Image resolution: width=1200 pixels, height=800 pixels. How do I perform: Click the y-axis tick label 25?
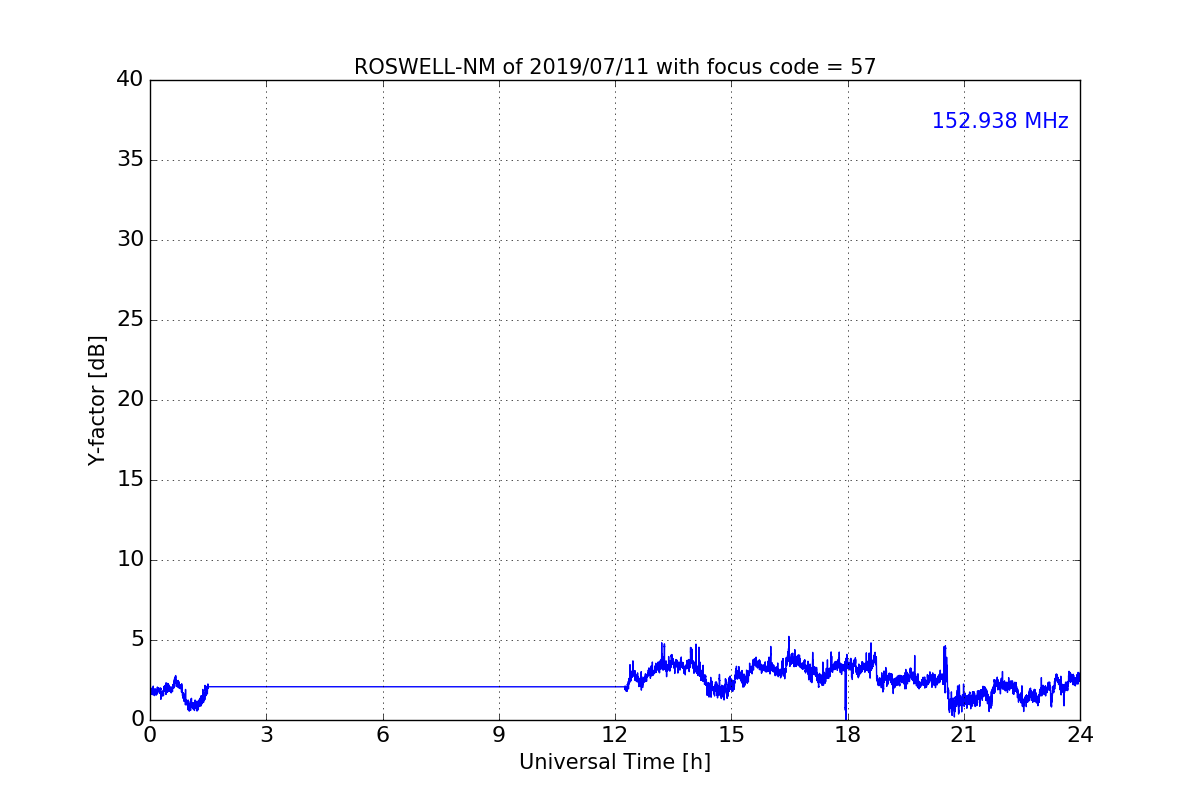point(130,320)
